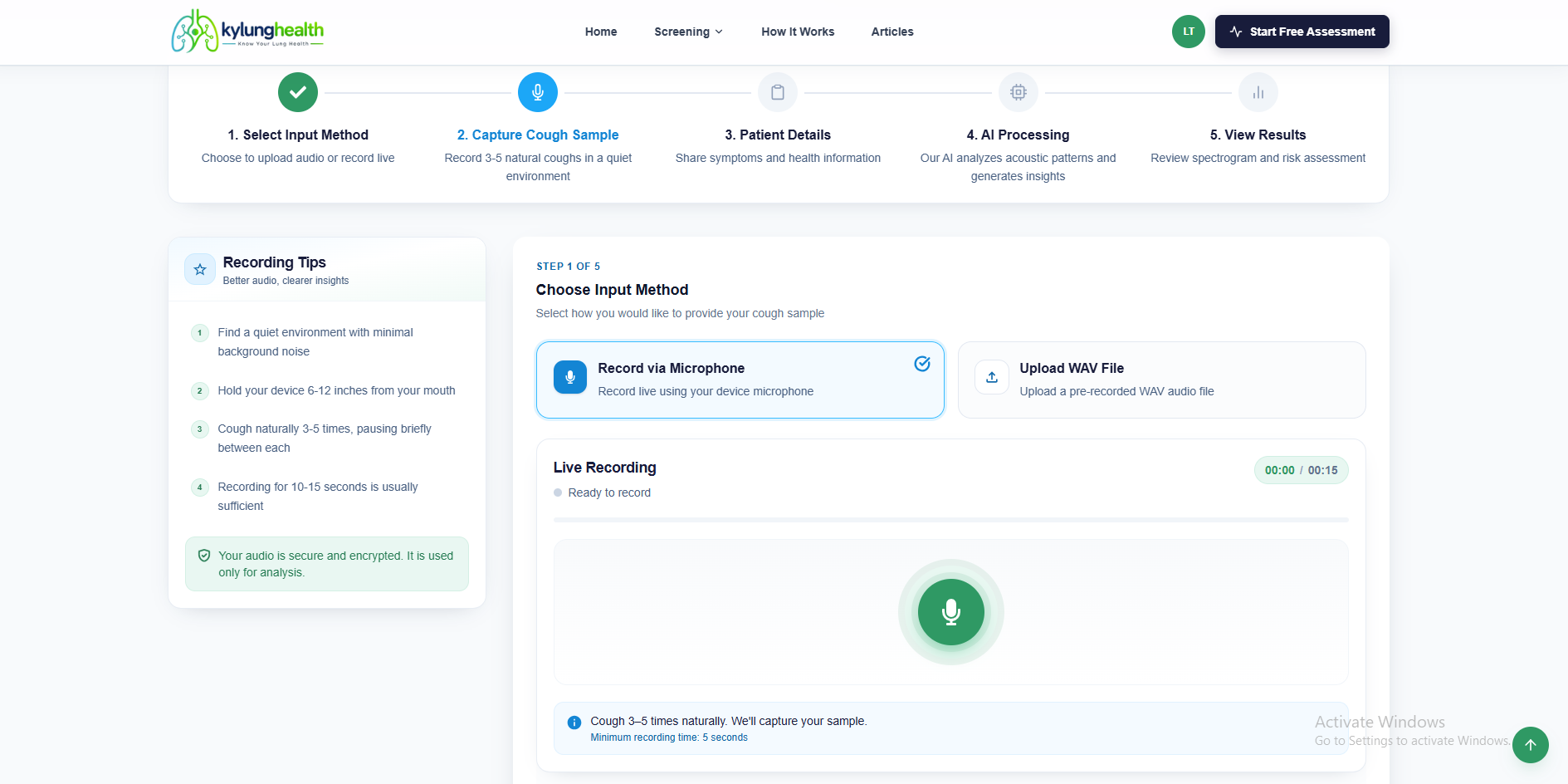Click the blue info icon in cough hint

click(574, 723)
